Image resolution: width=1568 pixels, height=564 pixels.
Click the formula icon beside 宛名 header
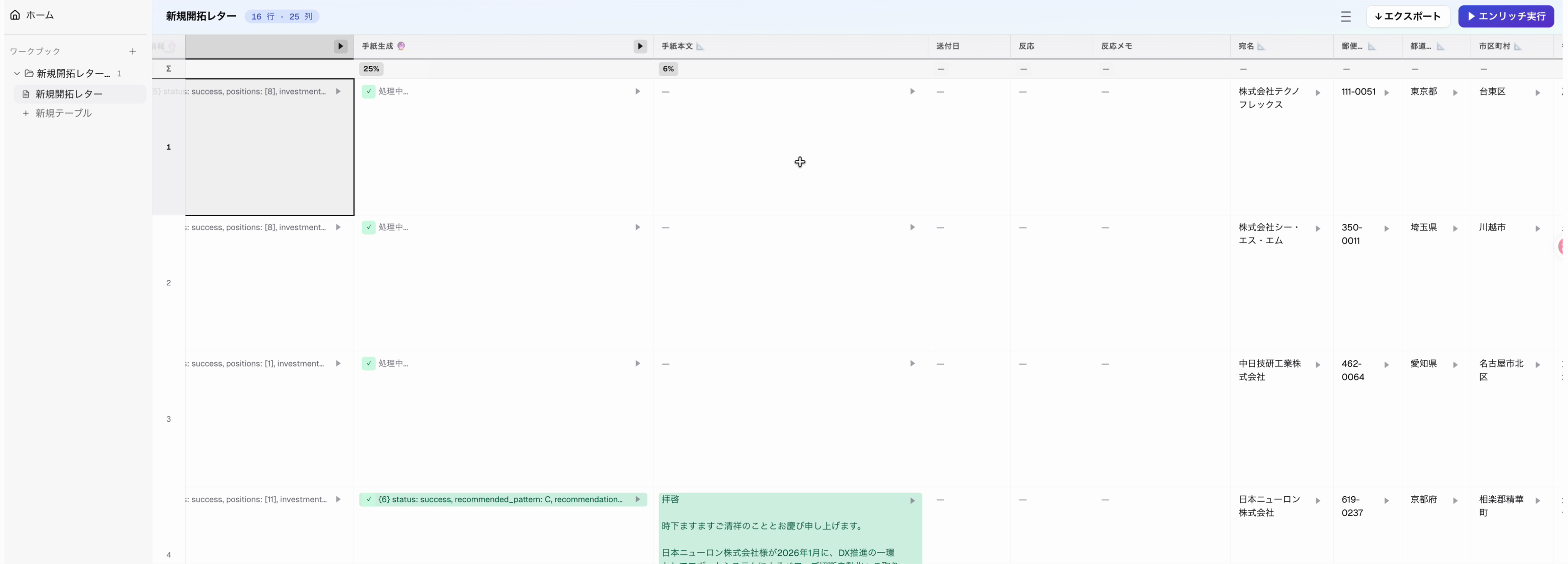[1261, 47]
